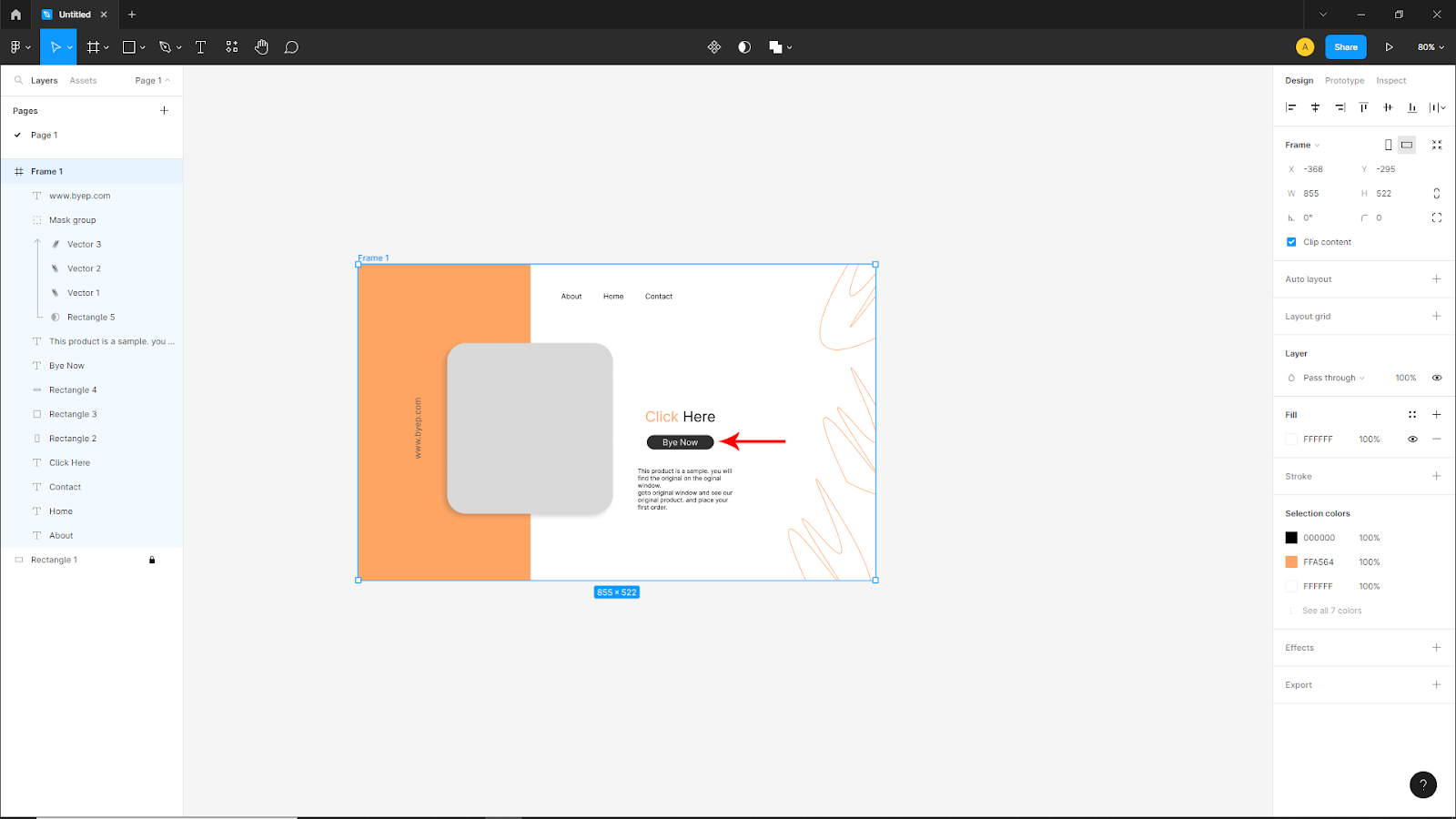
Task: Switch to the Design tab
Action: (x=1299, y=80)
